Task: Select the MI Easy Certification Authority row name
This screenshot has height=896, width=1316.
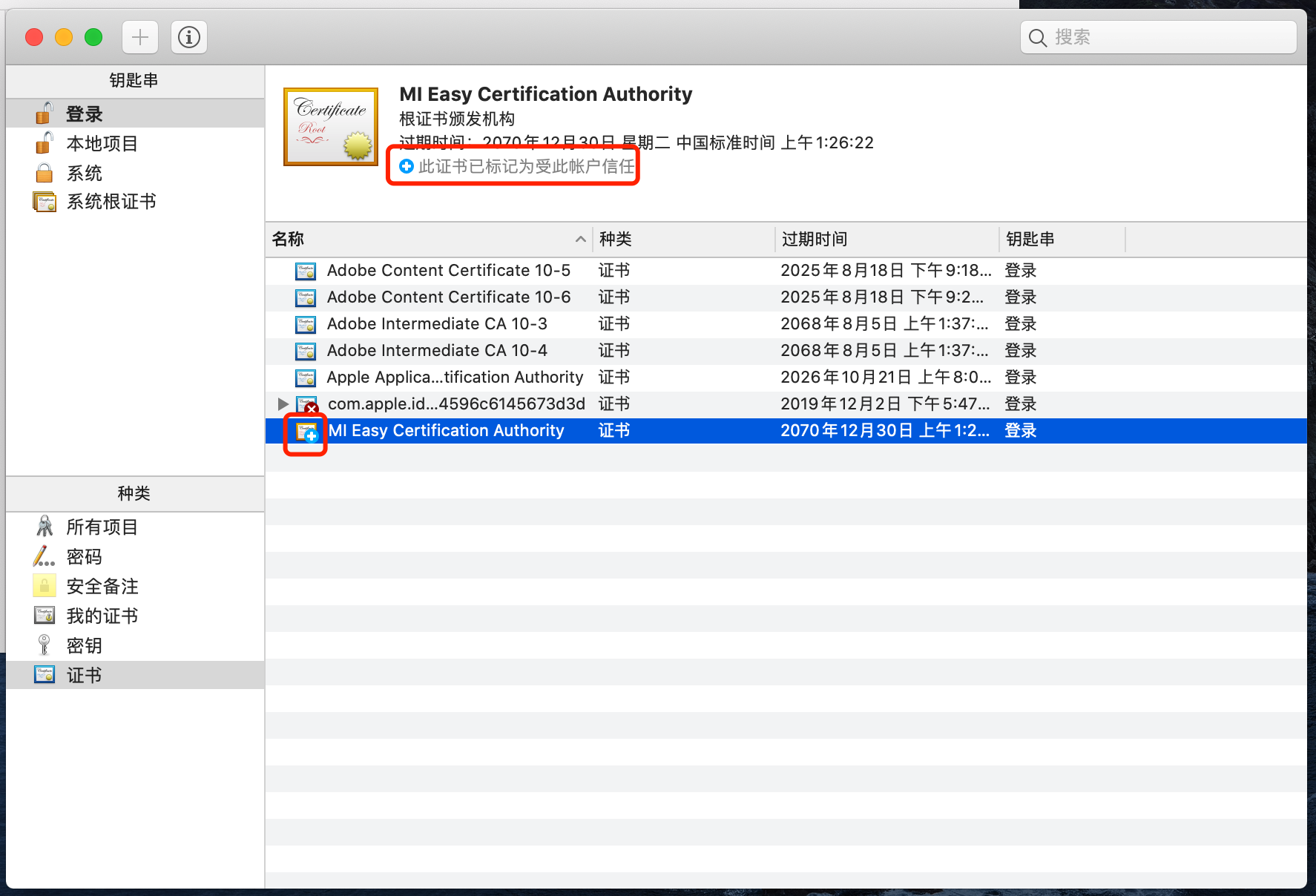Action: 446,431
